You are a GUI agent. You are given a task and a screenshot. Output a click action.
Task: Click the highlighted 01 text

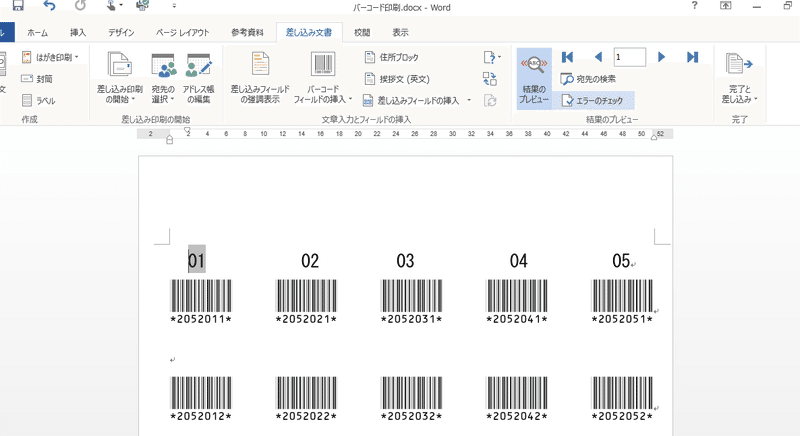point(196,260)
